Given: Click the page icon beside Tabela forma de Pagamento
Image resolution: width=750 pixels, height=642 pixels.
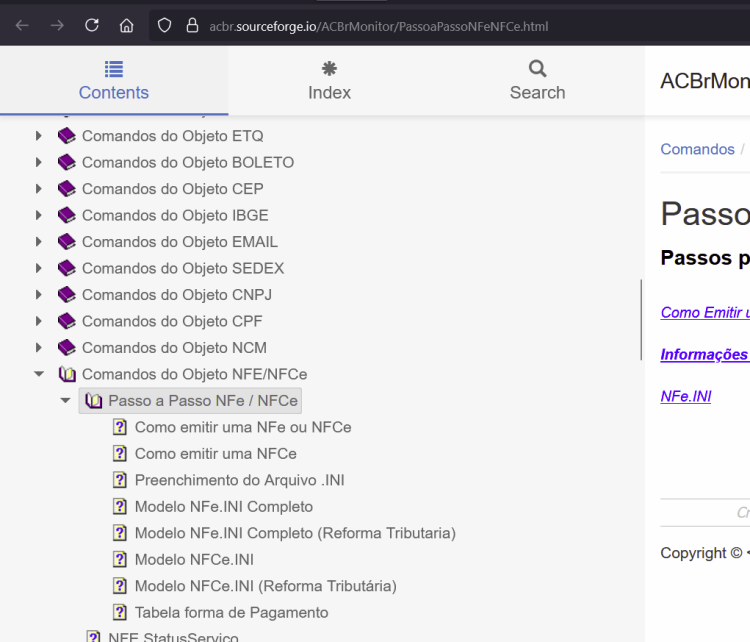Looking at the screenshot, I should tap(120, 612).
